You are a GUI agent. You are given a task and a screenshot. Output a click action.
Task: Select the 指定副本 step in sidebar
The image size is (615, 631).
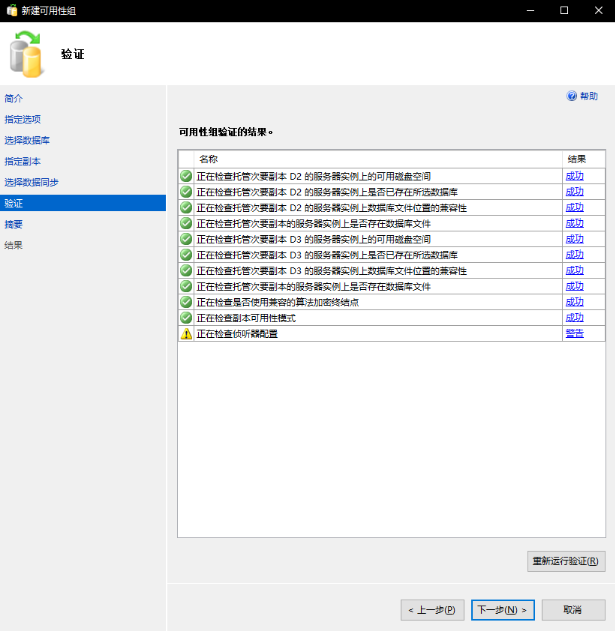[x=22, y=161]
